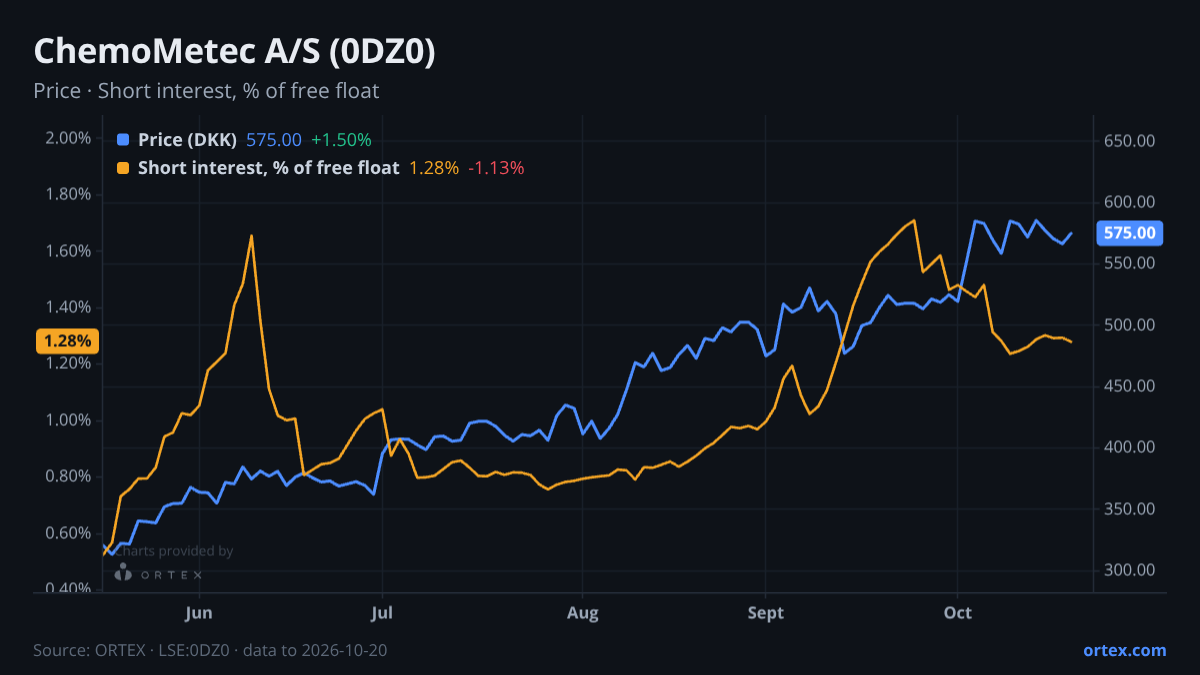Click the 0.60% left axis label
Image resolution: width=1200 pixels, height=675 pixels.
coord(68,533)
